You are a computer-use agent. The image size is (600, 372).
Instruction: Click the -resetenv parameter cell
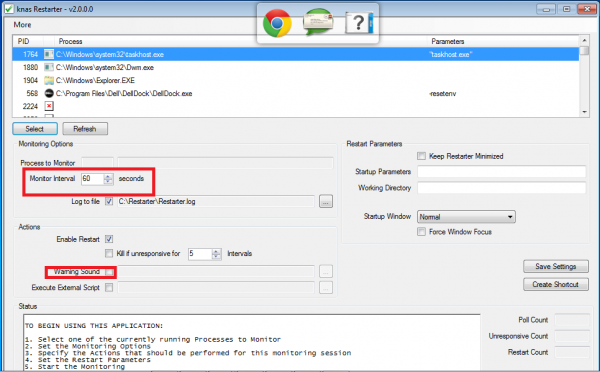tap(443, 94)
